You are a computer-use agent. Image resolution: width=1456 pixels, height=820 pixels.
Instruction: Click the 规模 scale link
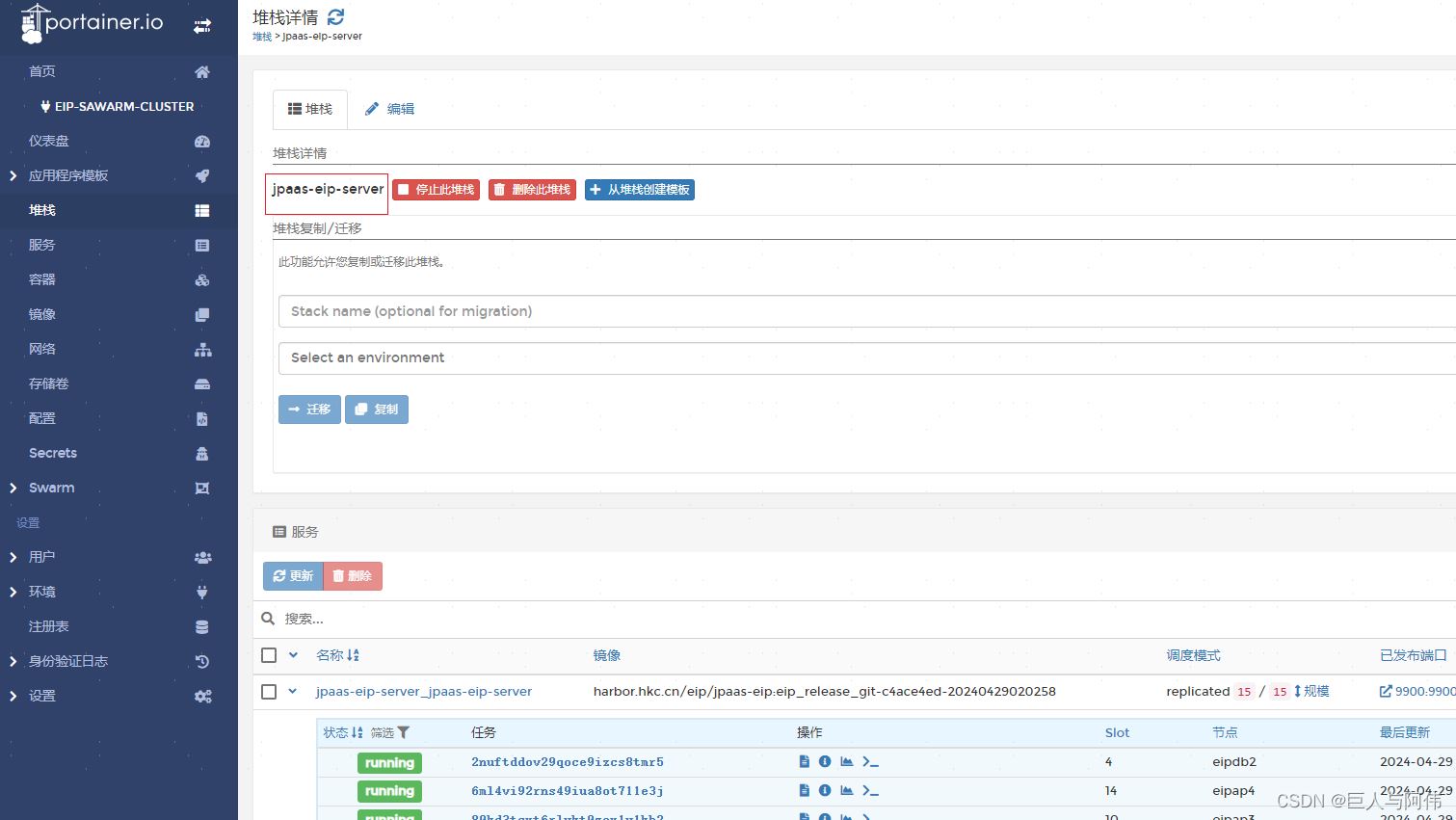(1311, 691)
